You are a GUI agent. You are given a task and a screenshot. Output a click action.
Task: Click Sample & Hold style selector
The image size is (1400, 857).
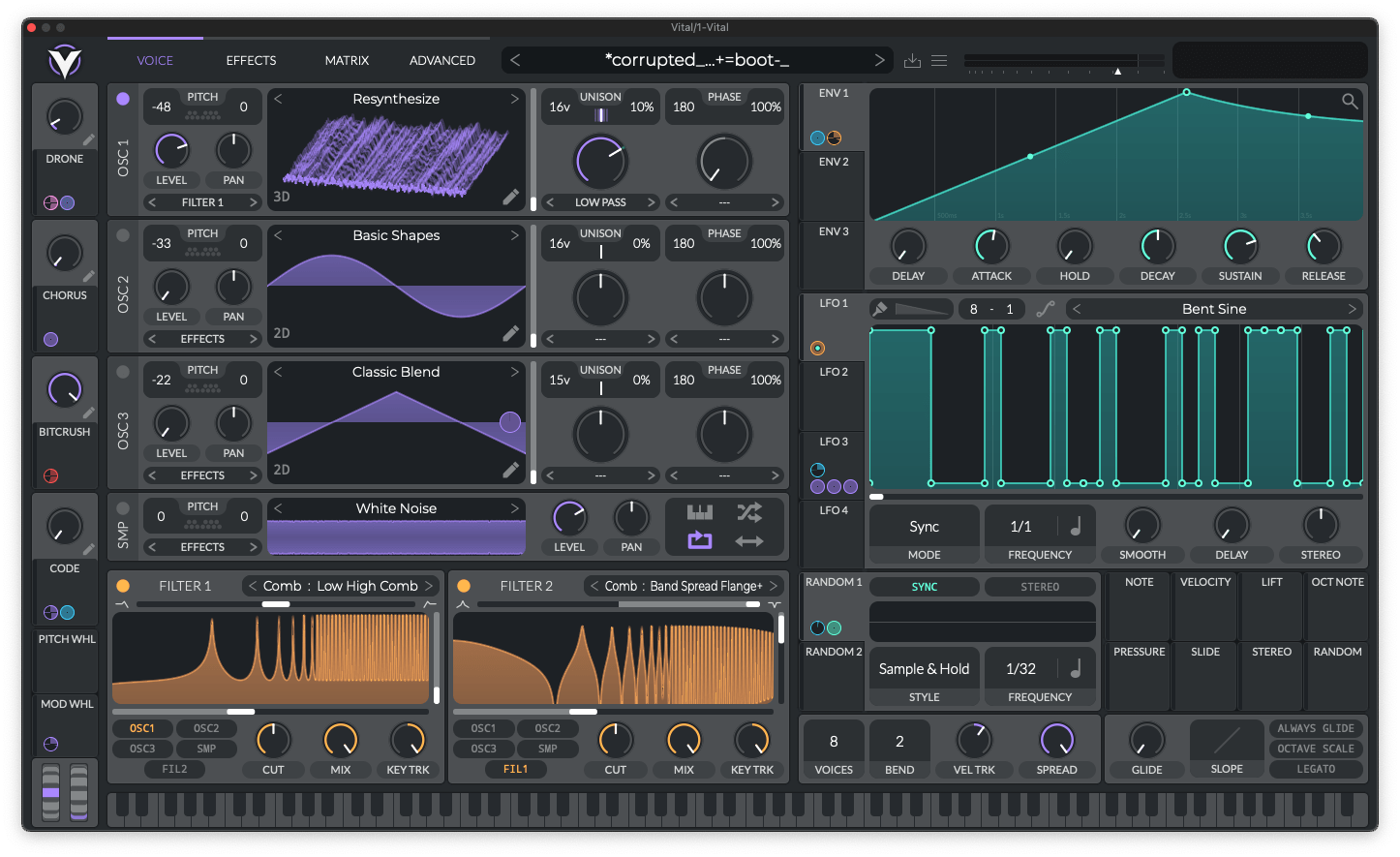click(925, 669)
